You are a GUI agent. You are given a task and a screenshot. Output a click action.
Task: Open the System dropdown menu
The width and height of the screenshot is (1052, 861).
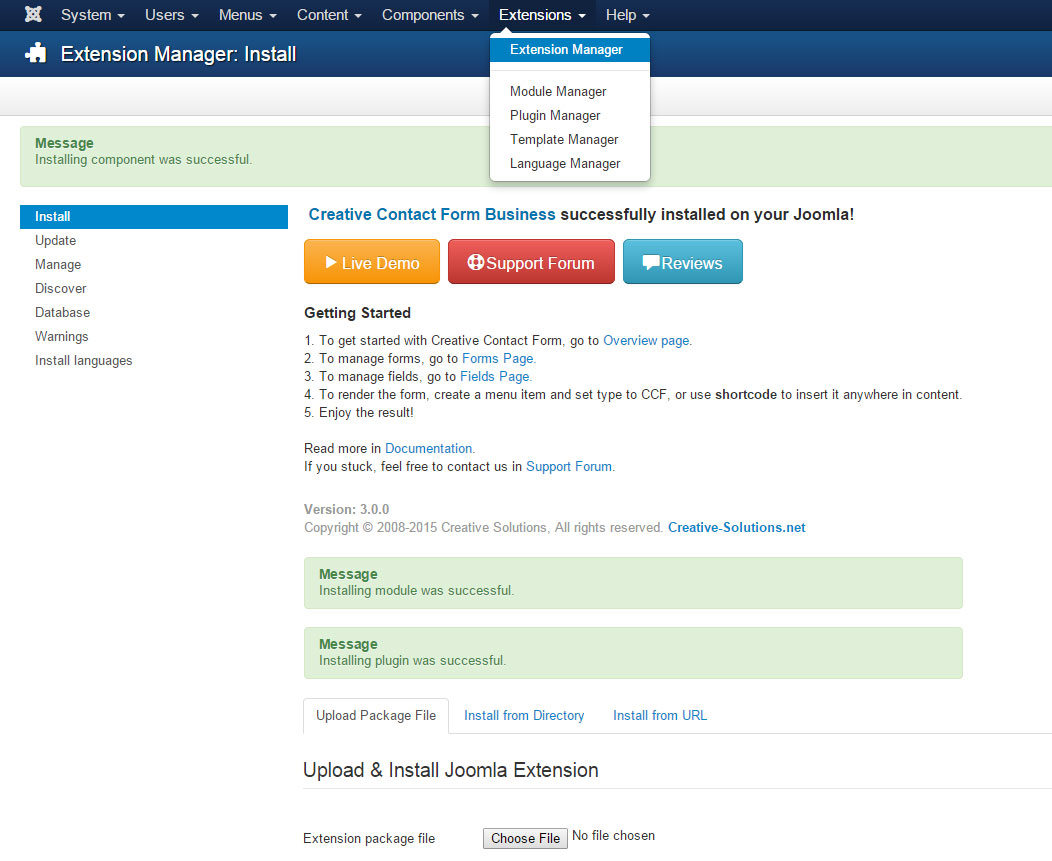[93, 15]
